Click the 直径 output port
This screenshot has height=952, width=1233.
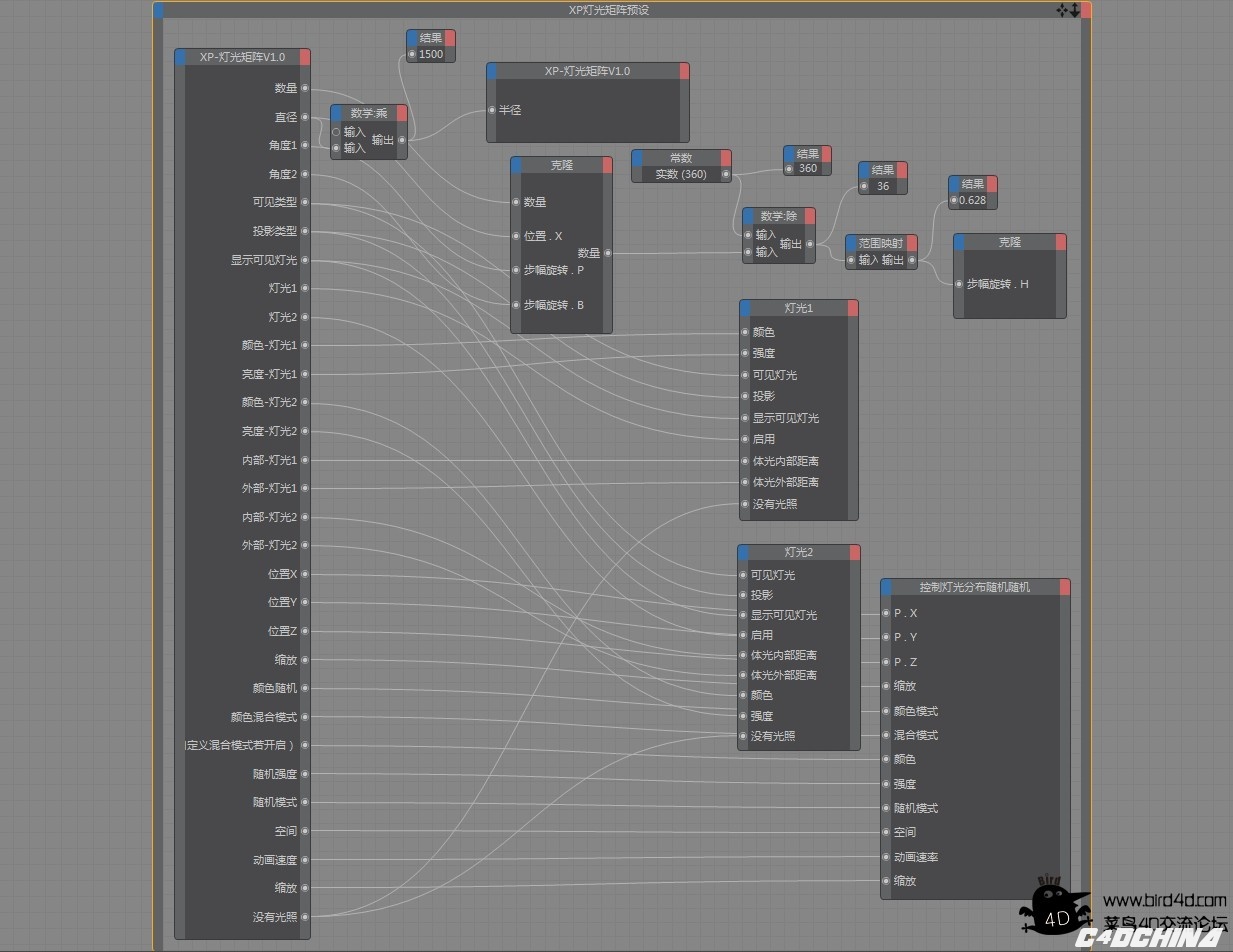(x=305, y=117)
